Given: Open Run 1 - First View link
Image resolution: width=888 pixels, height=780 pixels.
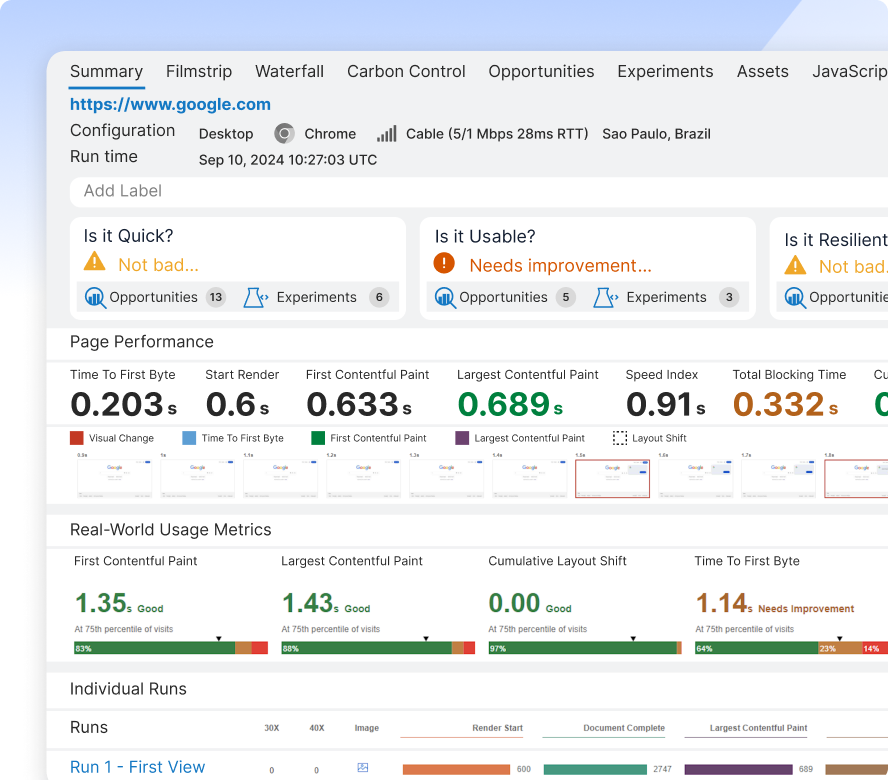Looking at the screenshot, I should (x=137, y=767).
